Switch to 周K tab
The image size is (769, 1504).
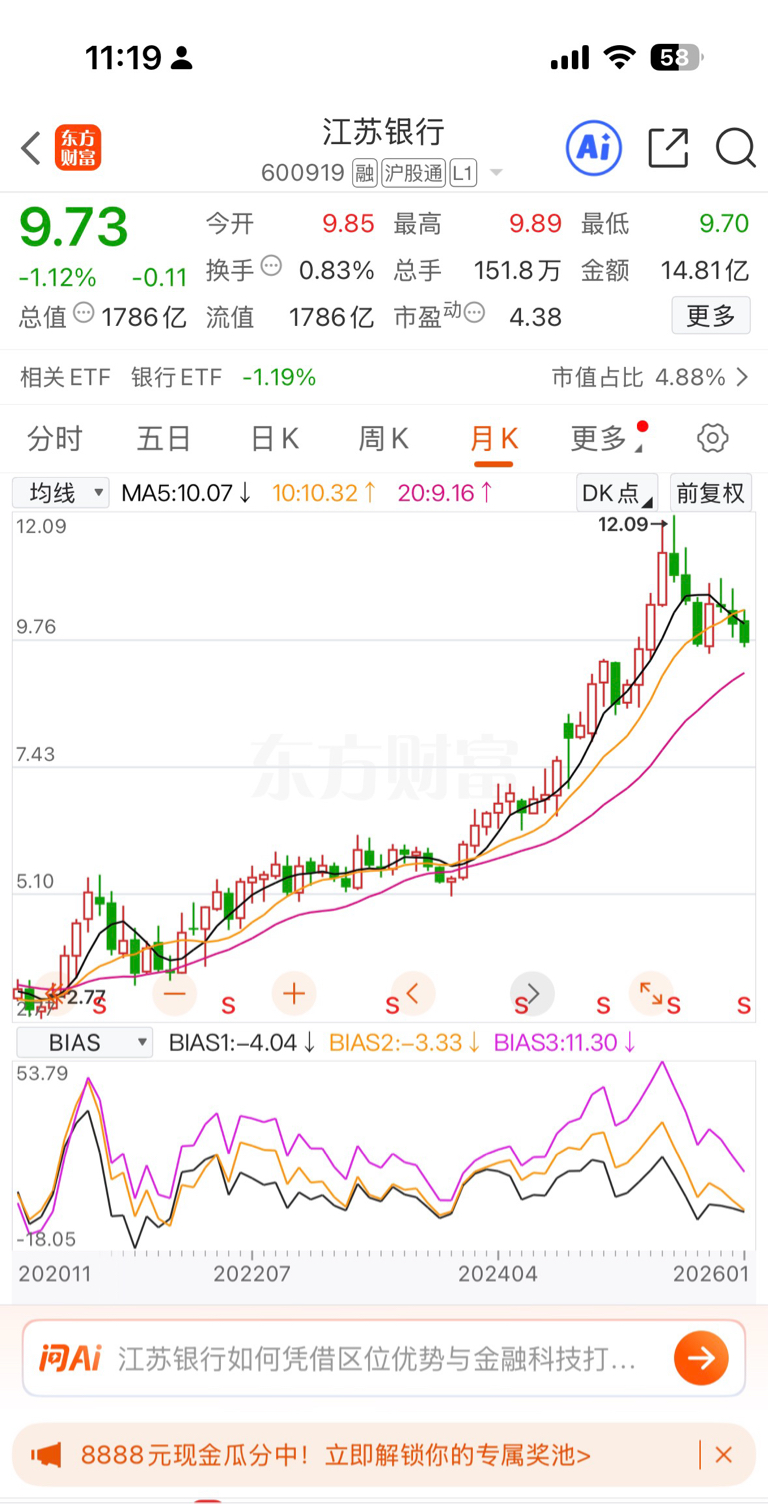pyautogui.click(x=384, y=438)
